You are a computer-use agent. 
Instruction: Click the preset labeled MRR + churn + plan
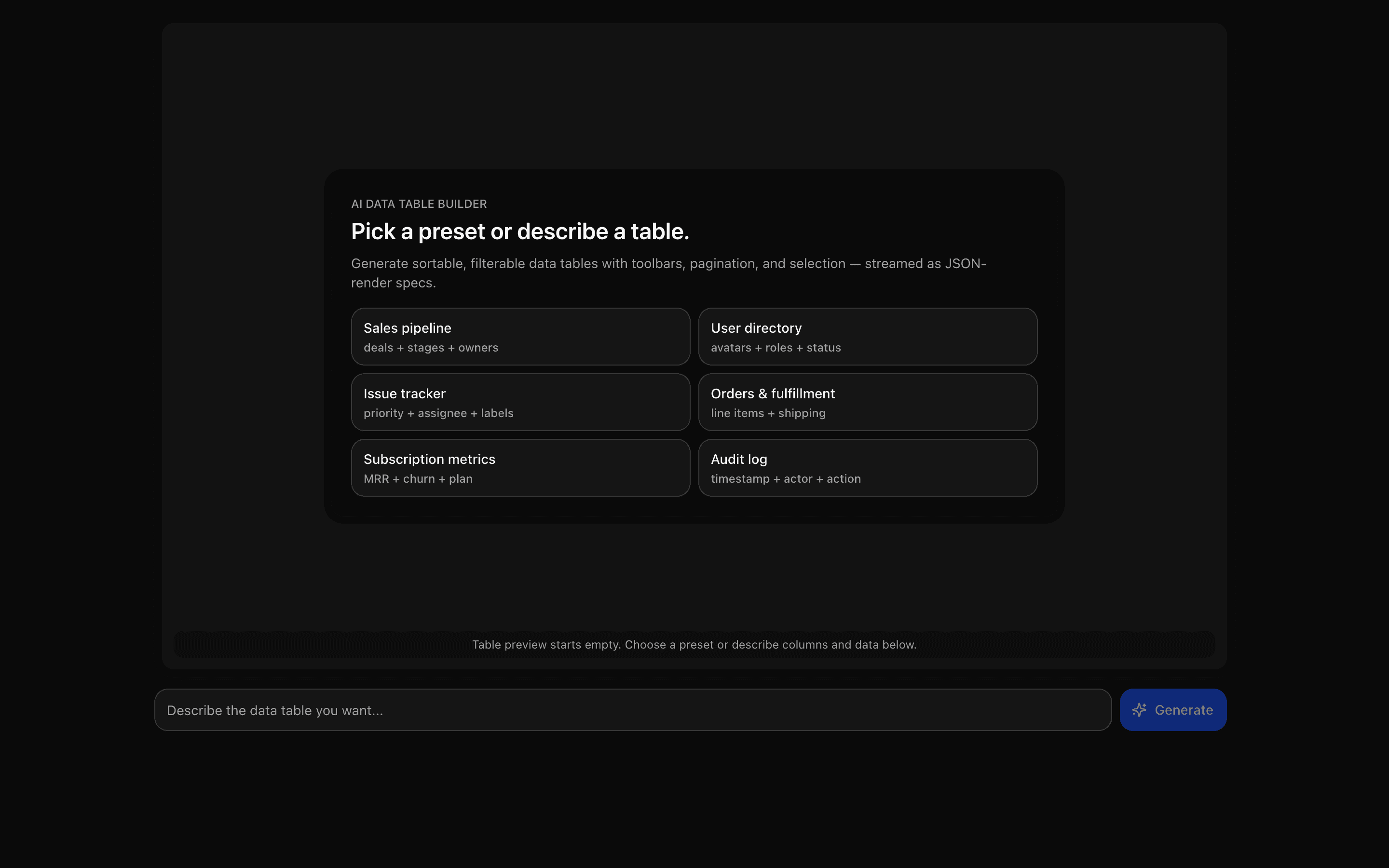pyautogui.click(x=418, y=478)
